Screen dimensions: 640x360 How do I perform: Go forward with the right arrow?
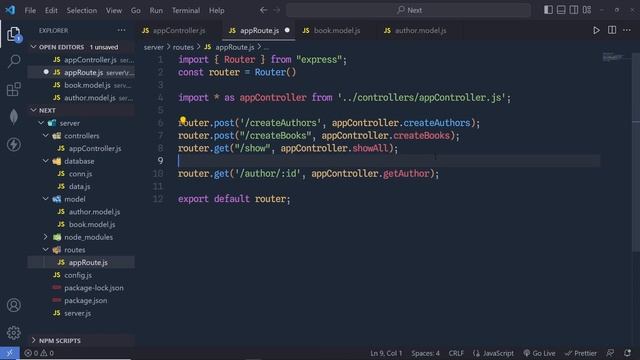click(x=277, y=10)
